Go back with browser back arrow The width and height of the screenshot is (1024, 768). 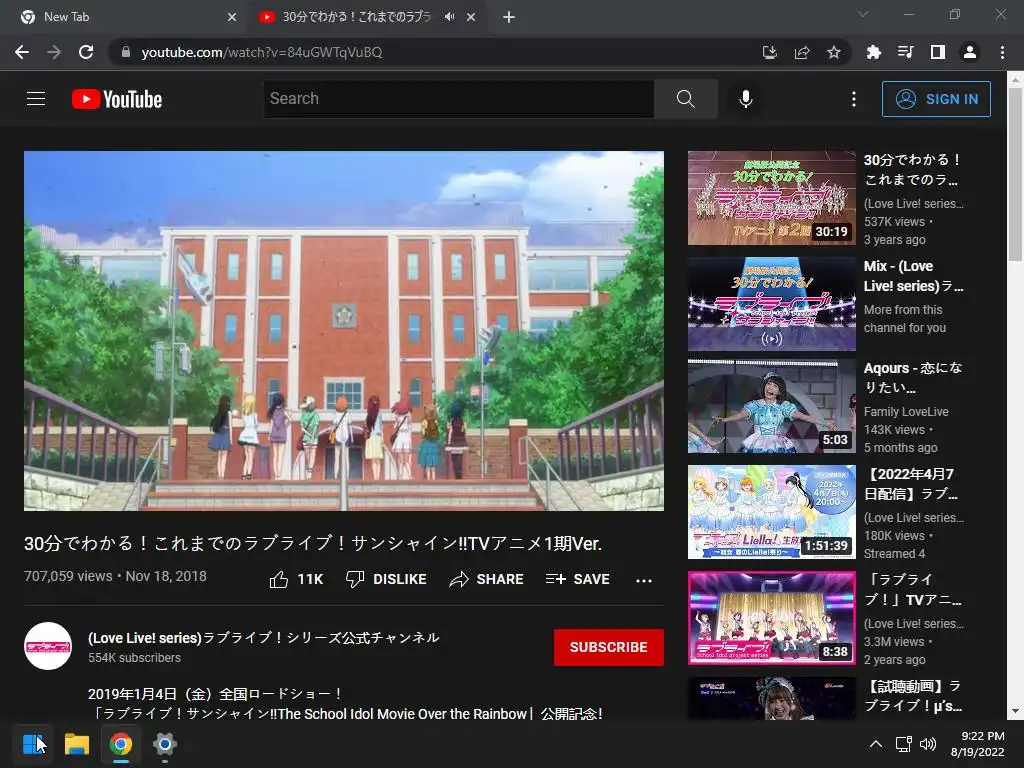(x=22, y=52)
